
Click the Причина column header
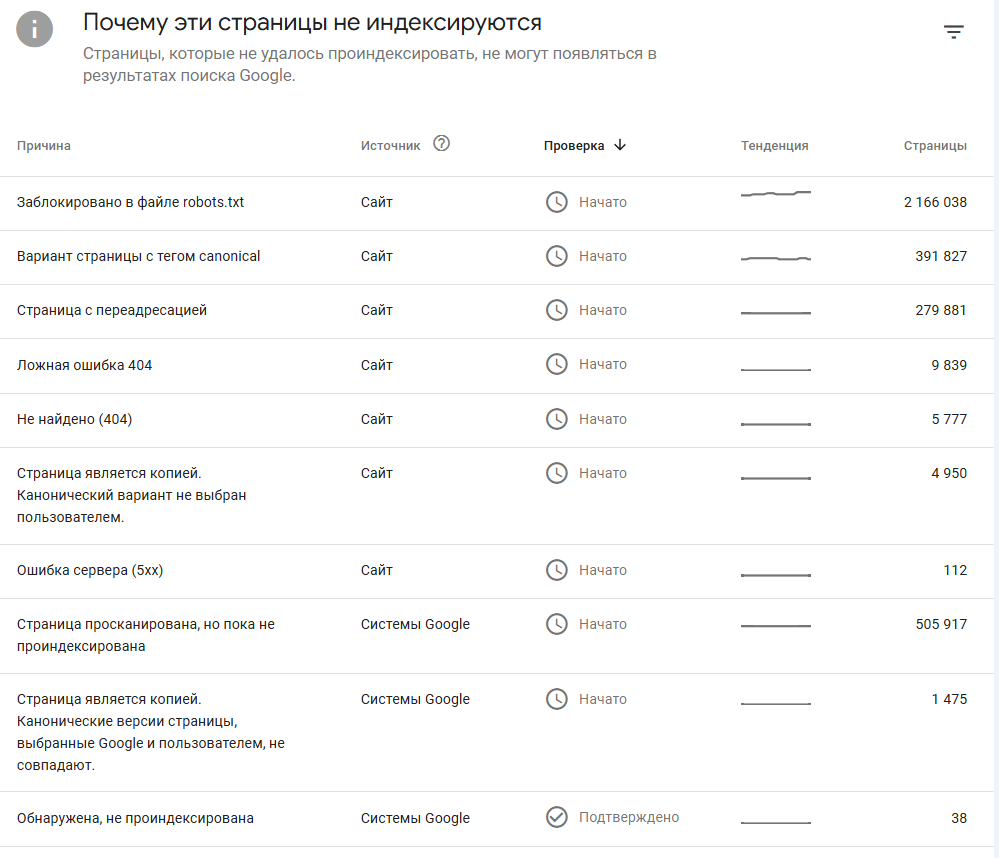point(43,146)
